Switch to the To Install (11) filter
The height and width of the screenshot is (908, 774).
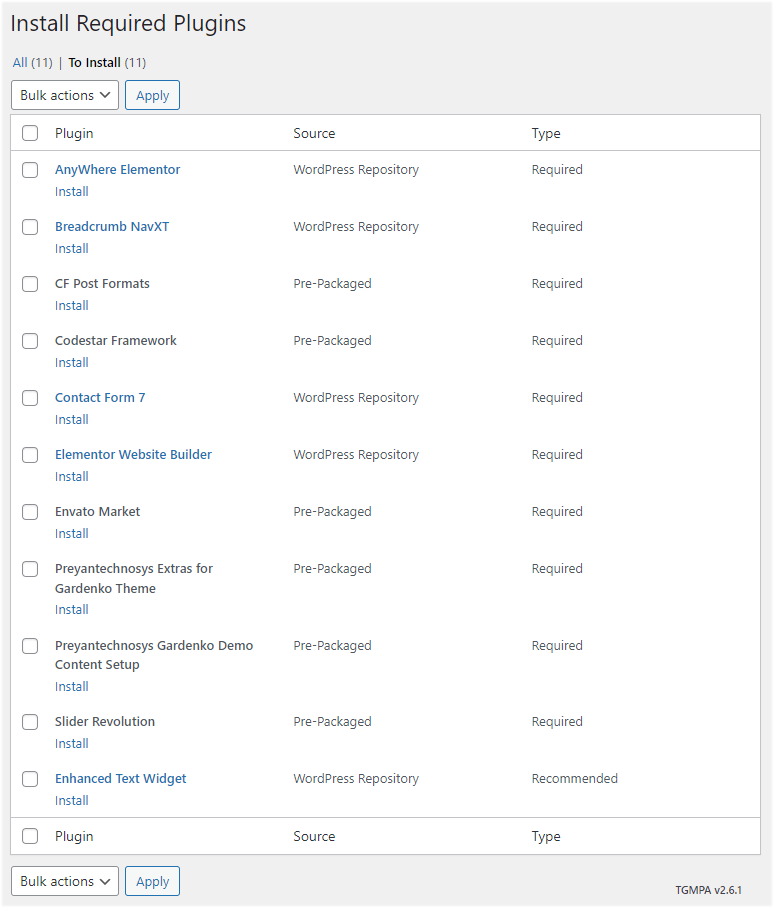click(107, 63)
